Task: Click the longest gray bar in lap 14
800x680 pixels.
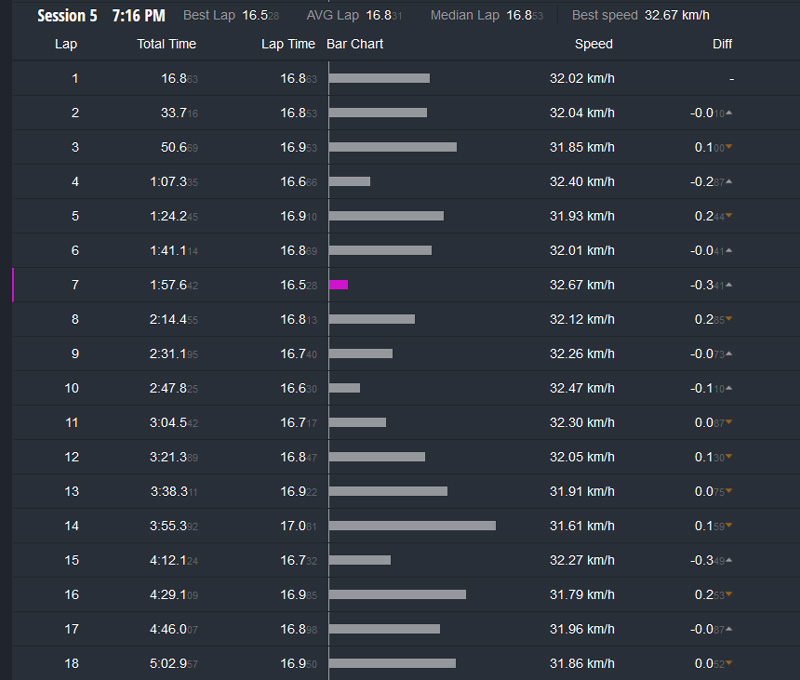Action: [x=412, y=526]
